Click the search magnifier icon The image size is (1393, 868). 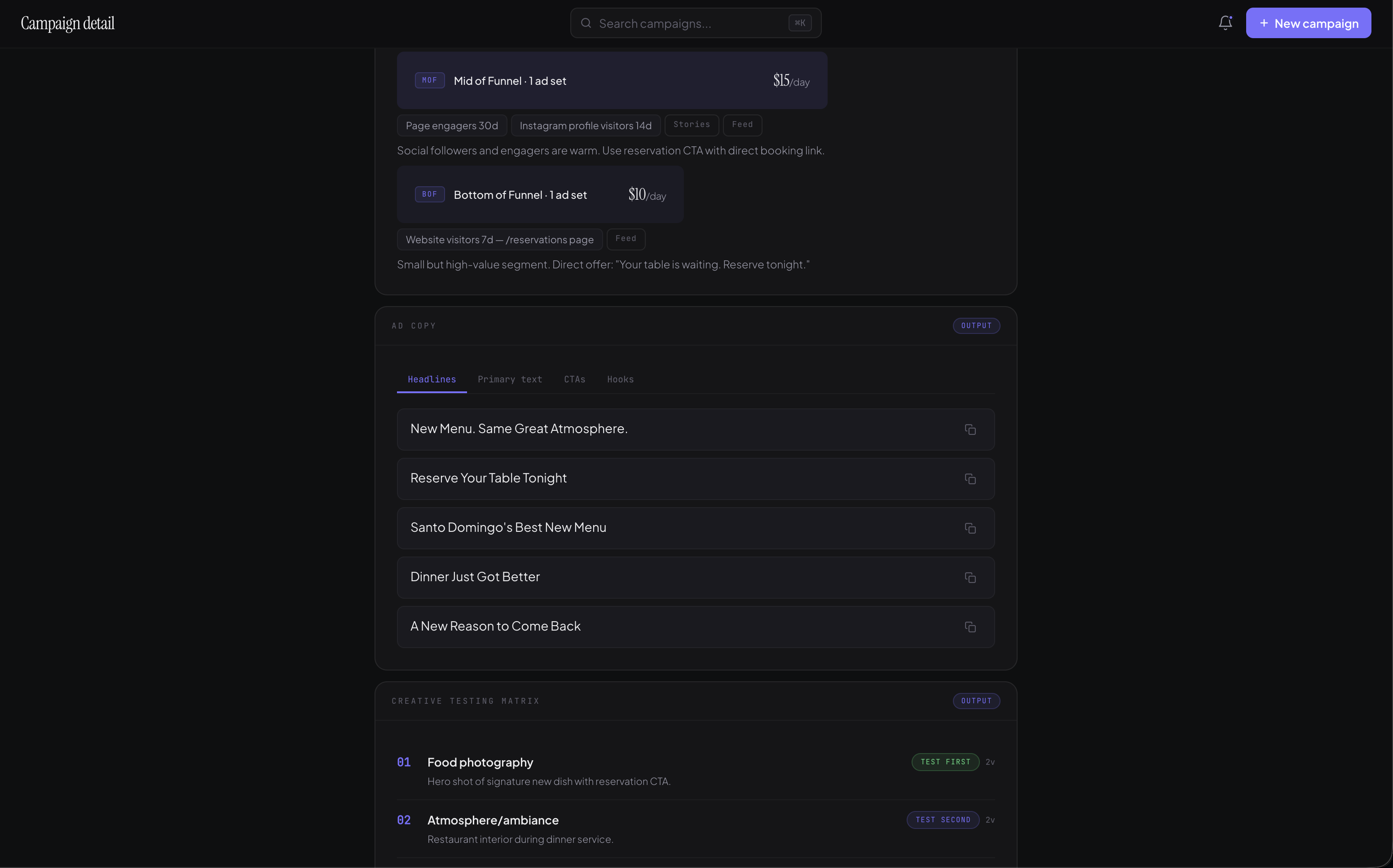tap(585, 23)
